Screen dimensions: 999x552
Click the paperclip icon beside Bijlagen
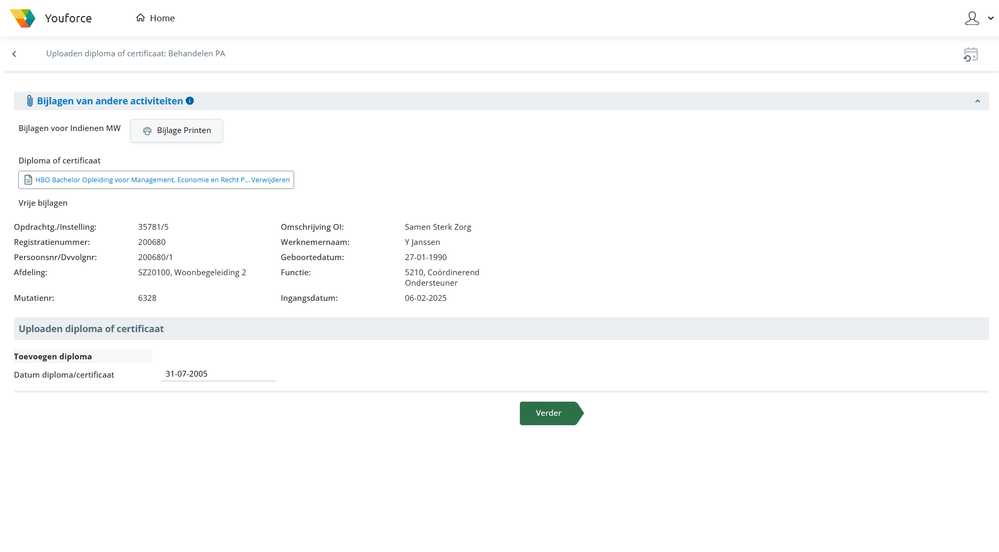[29, 101]
